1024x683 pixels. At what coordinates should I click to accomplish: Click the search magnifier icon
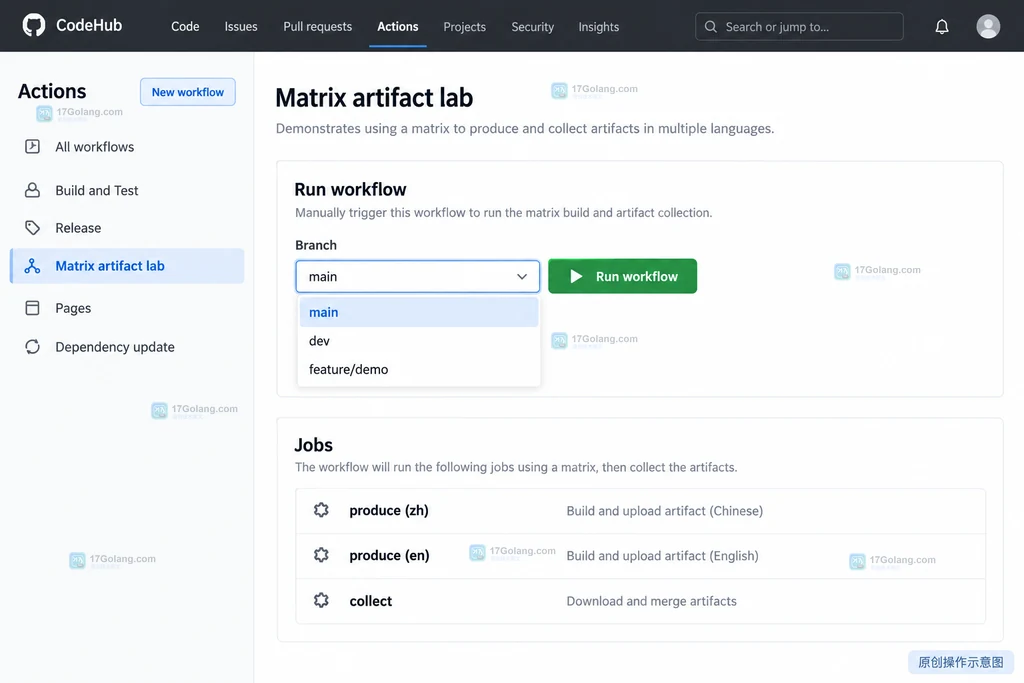(711, 27)
